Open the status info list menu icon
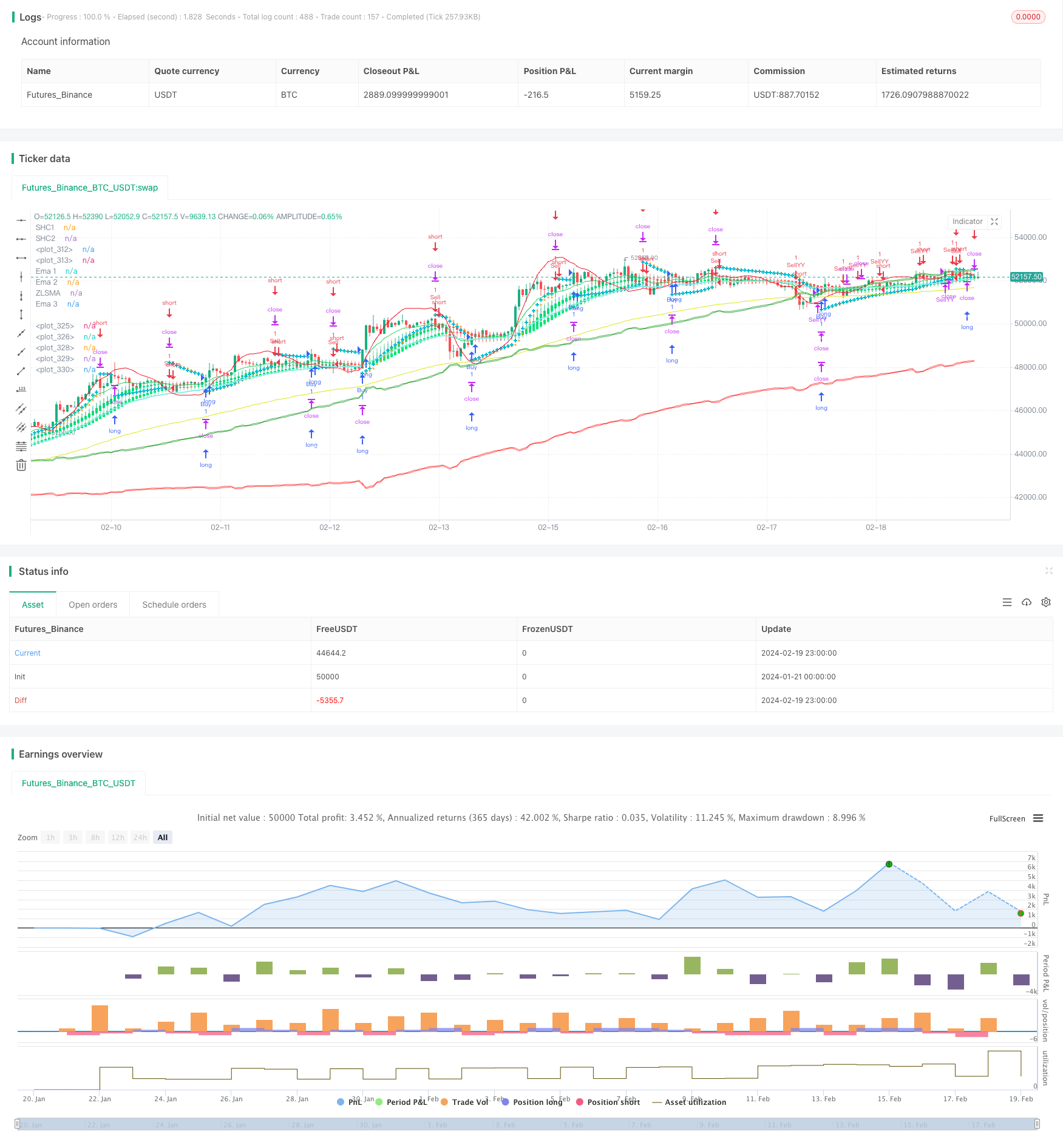 1007,602
